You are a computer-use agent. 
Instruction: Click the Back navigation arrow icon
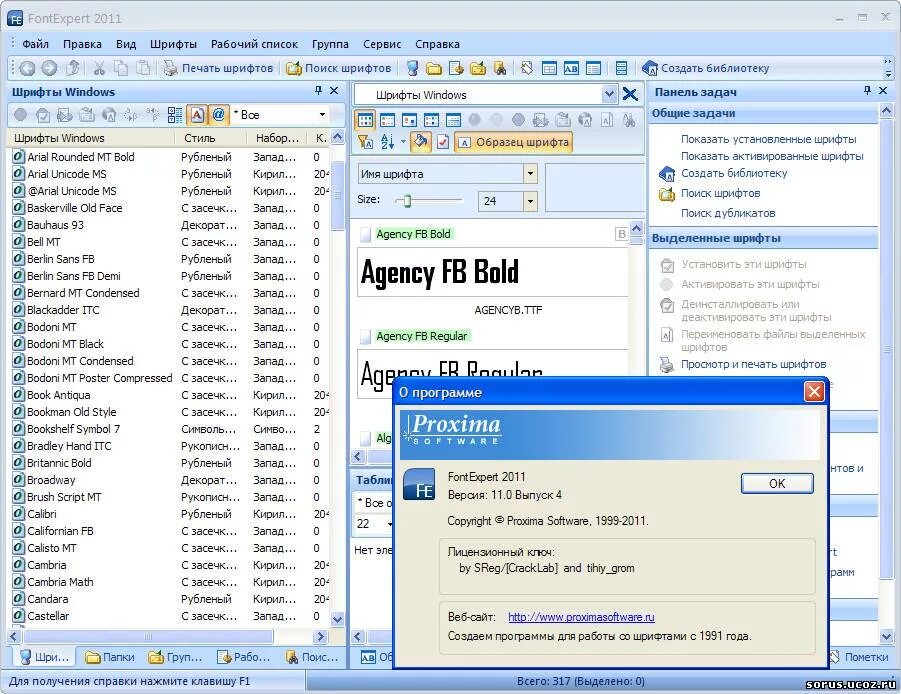click(x=26, y=68)
